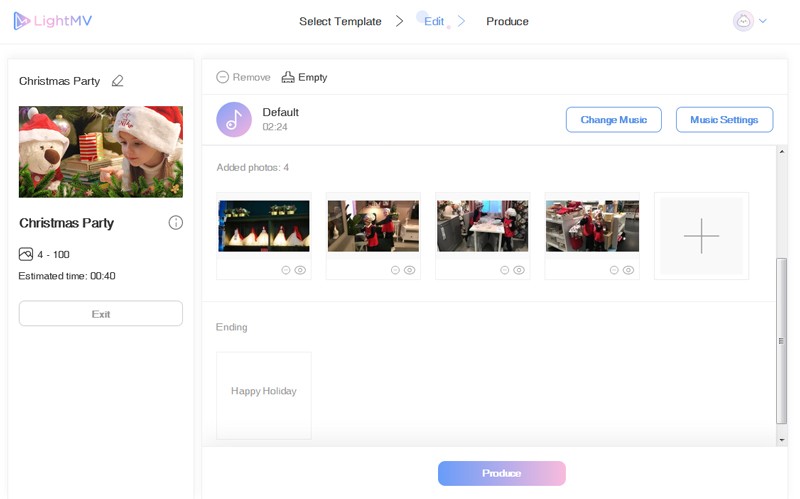Viewport: 800px width, 499px height.
Task: Select the first photo with white gnomes
Action: tap(264, 226)
